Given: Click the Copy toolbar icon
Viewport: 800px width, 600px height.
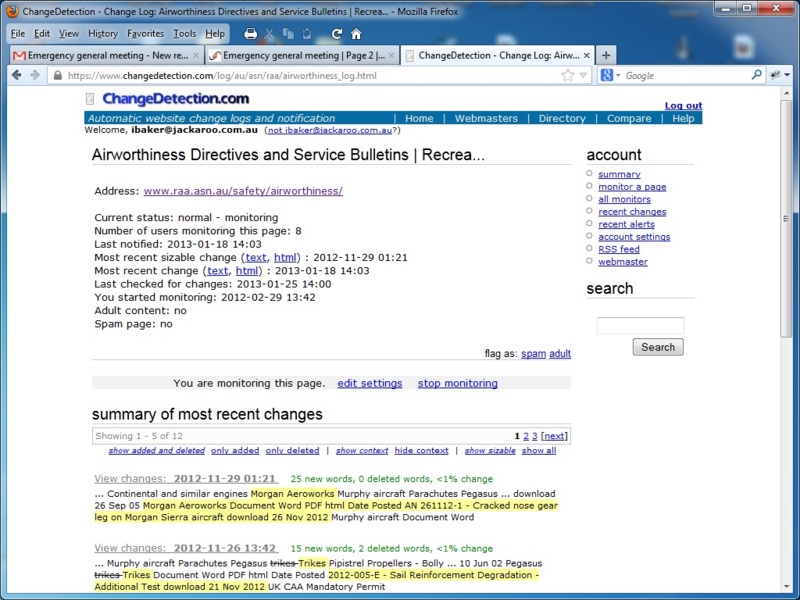Looking at the screenshot, I should coord(288,34).
